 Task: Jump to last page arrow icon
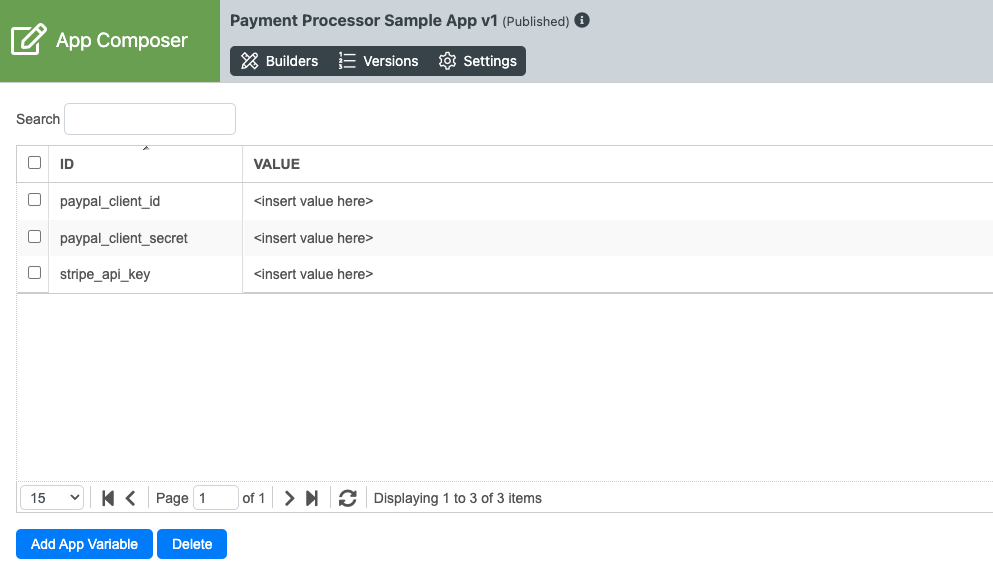[312, 498]
